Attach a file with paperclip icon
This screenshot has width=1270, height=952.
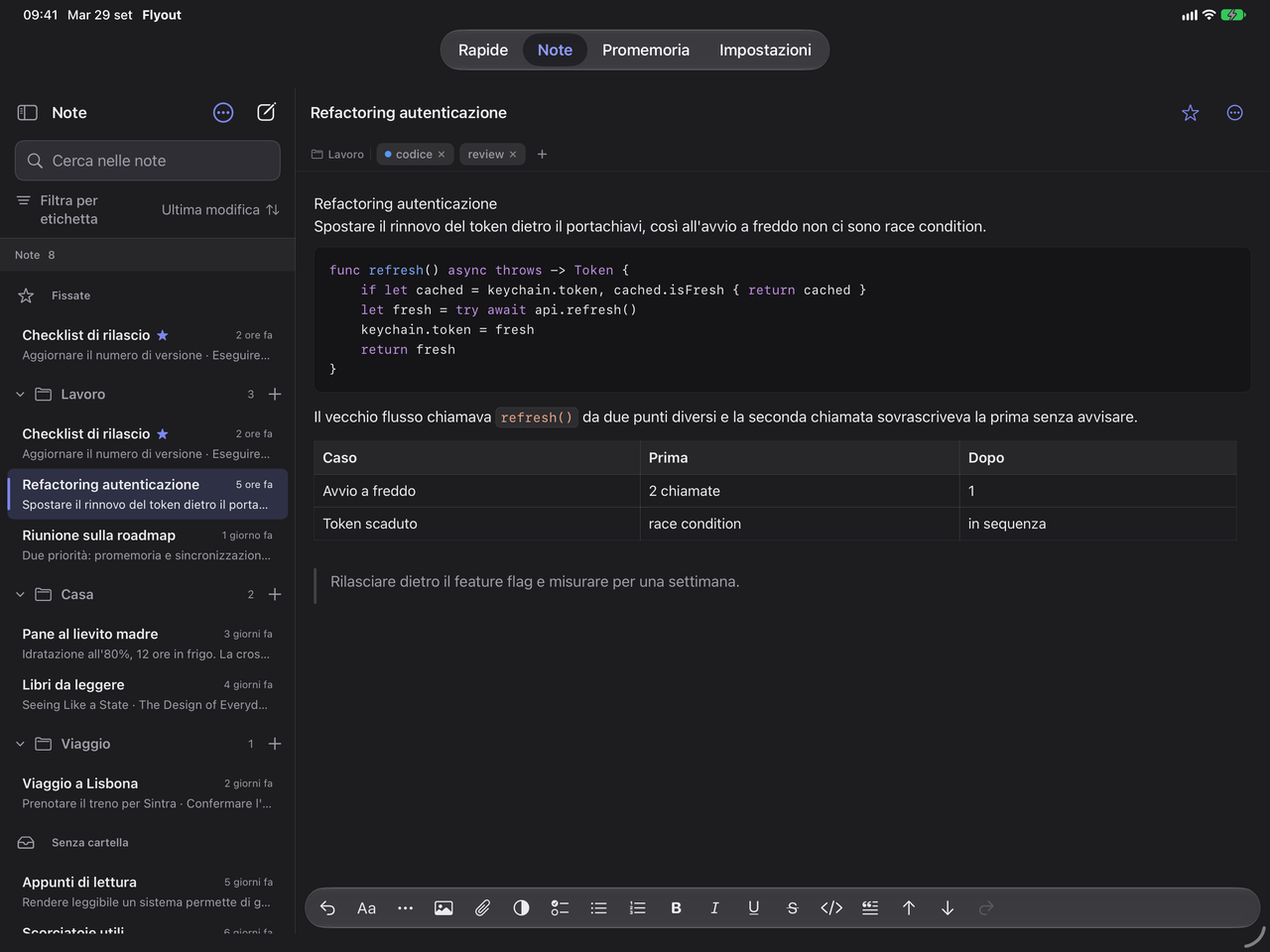pos(482,908)
